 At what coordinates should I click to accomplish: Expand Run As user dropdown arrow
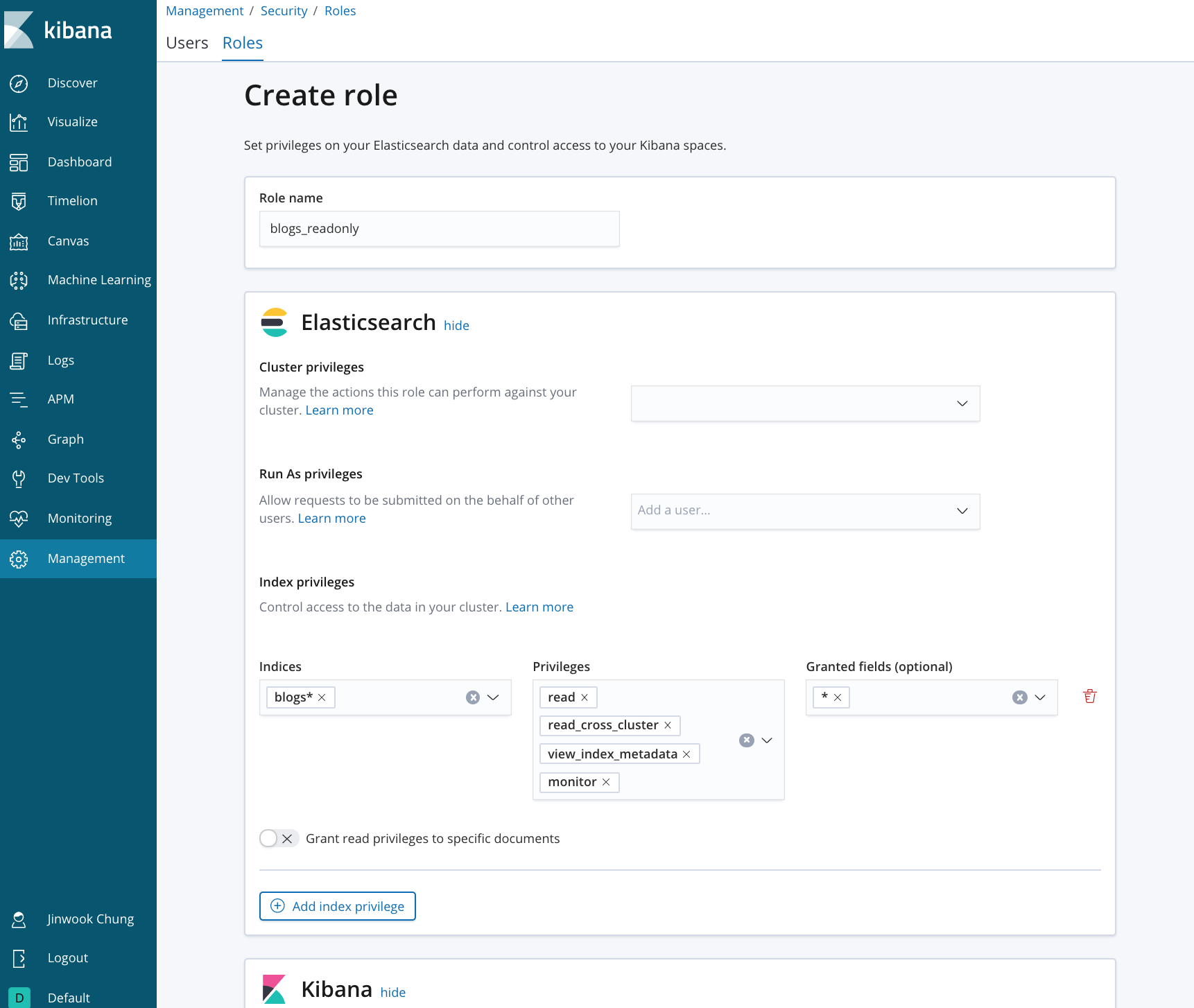[x=962, y=511]
